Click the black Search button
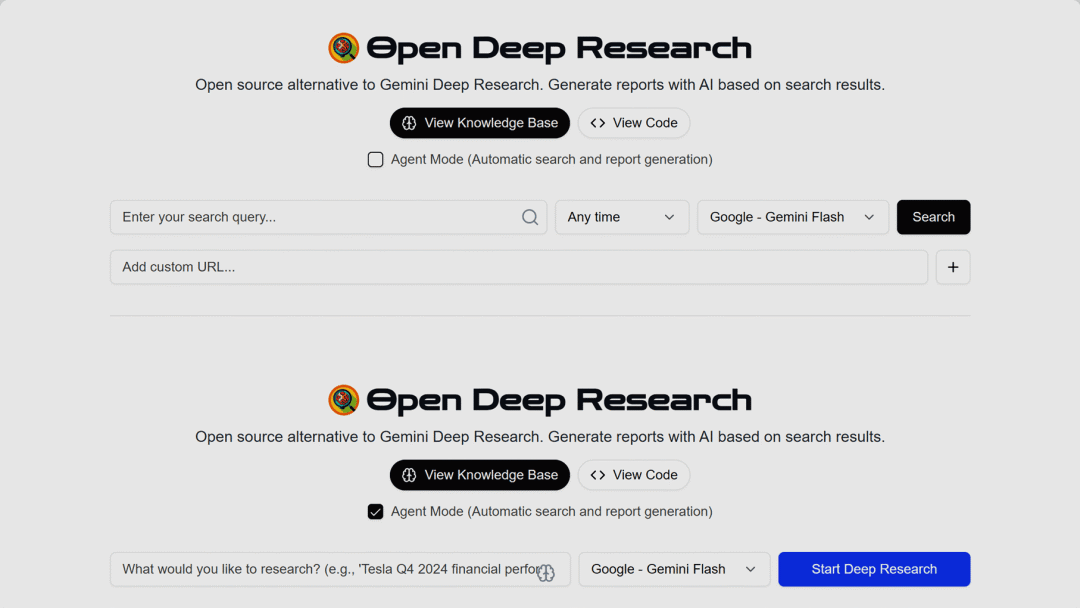This screenshot has height=608, width=1080. (x=933, y=217)
